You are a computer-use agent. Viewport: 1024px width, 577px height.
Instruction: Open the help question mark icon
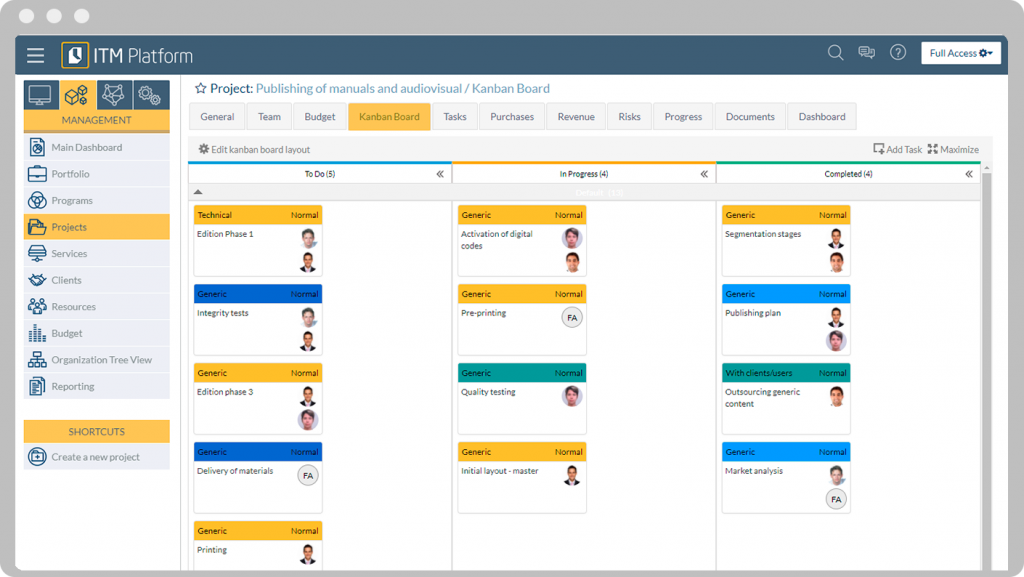[897, 54]
